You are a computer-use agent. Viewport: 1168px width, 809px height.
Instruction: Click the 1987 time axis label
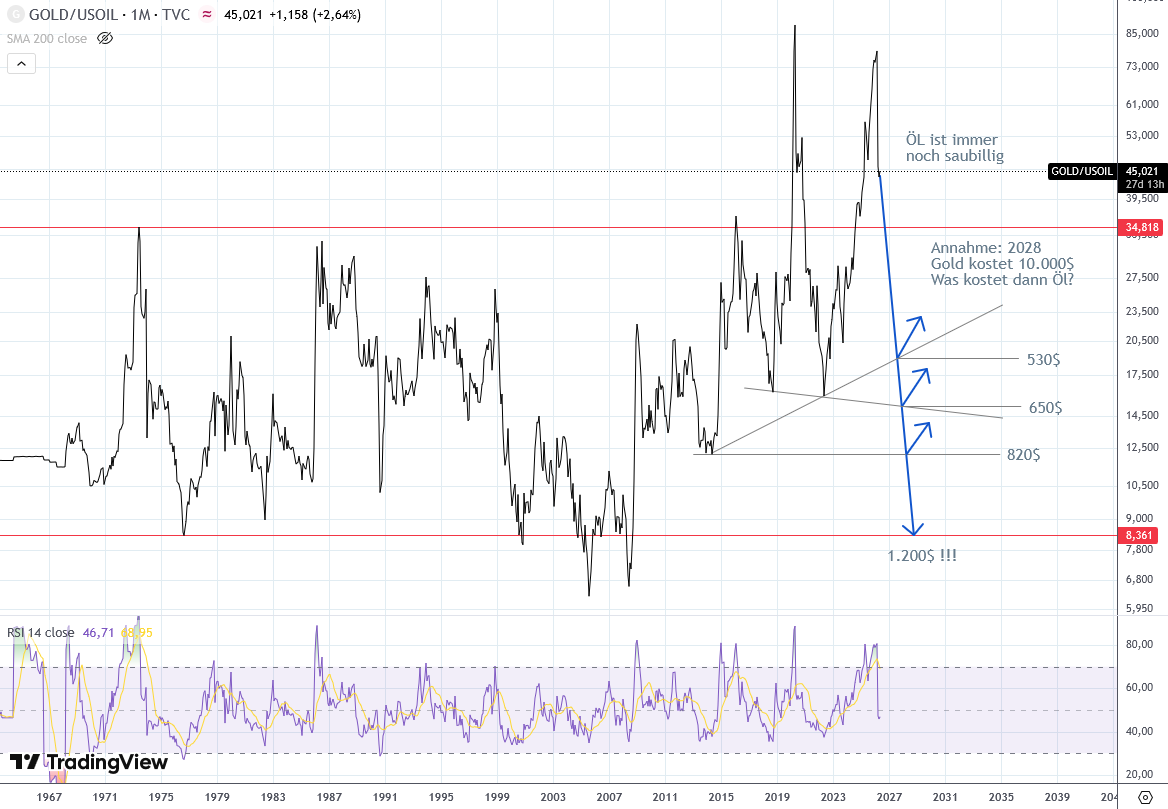(x=329, y=797)
